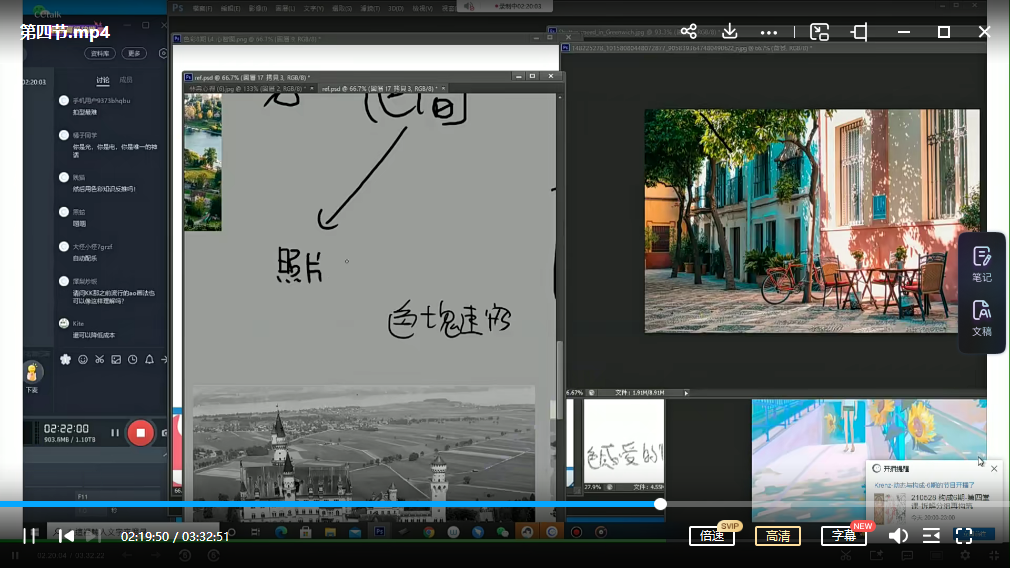The image size is (1010, 568).
Task: Click the Chrome icon in recorded taskbar
Action: [429, 532]
